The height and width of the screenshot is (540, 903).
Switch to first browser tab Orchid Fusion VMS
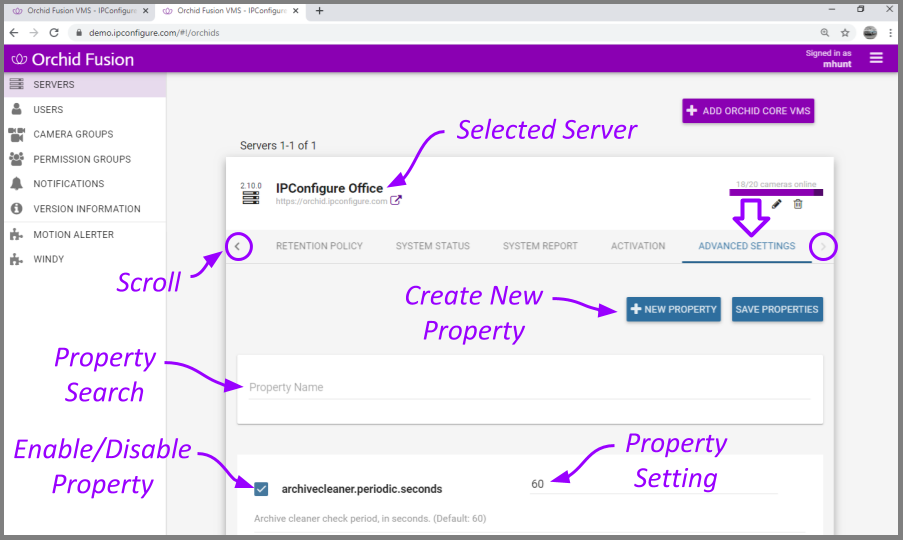click(x=81, y=10)
